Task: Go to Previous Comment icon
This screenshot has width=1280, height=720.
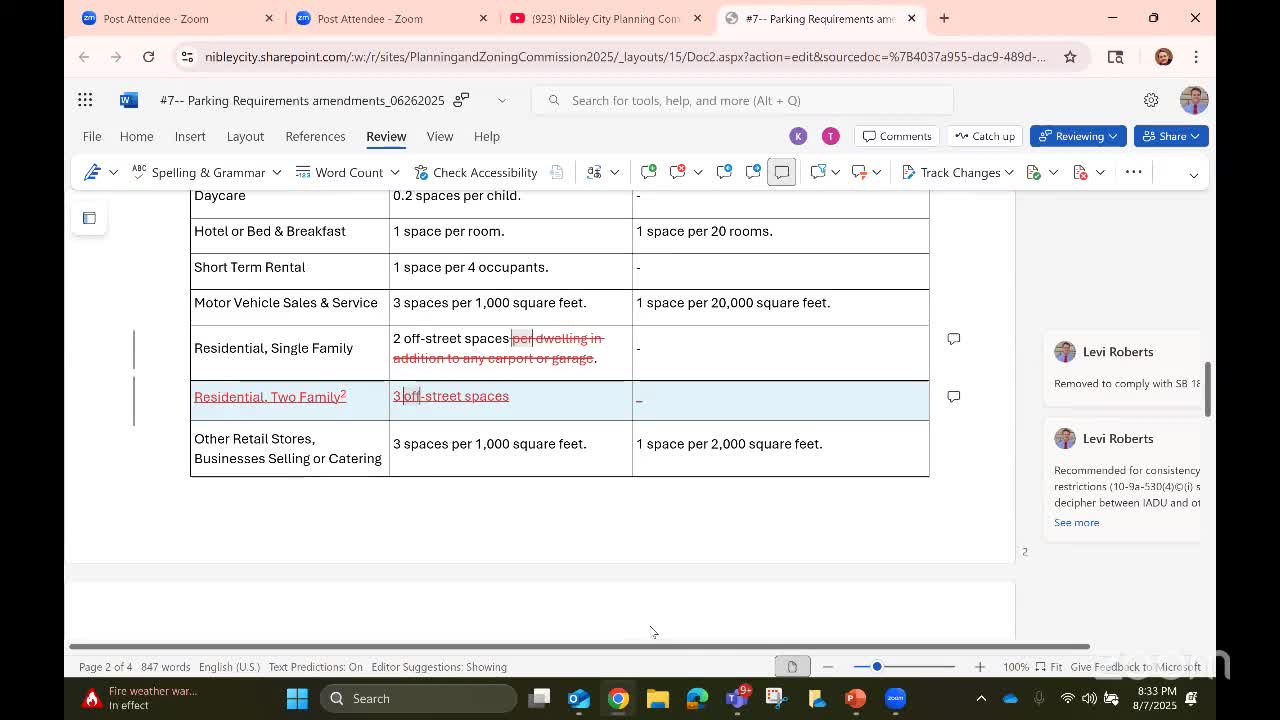Action: (724, 172)
